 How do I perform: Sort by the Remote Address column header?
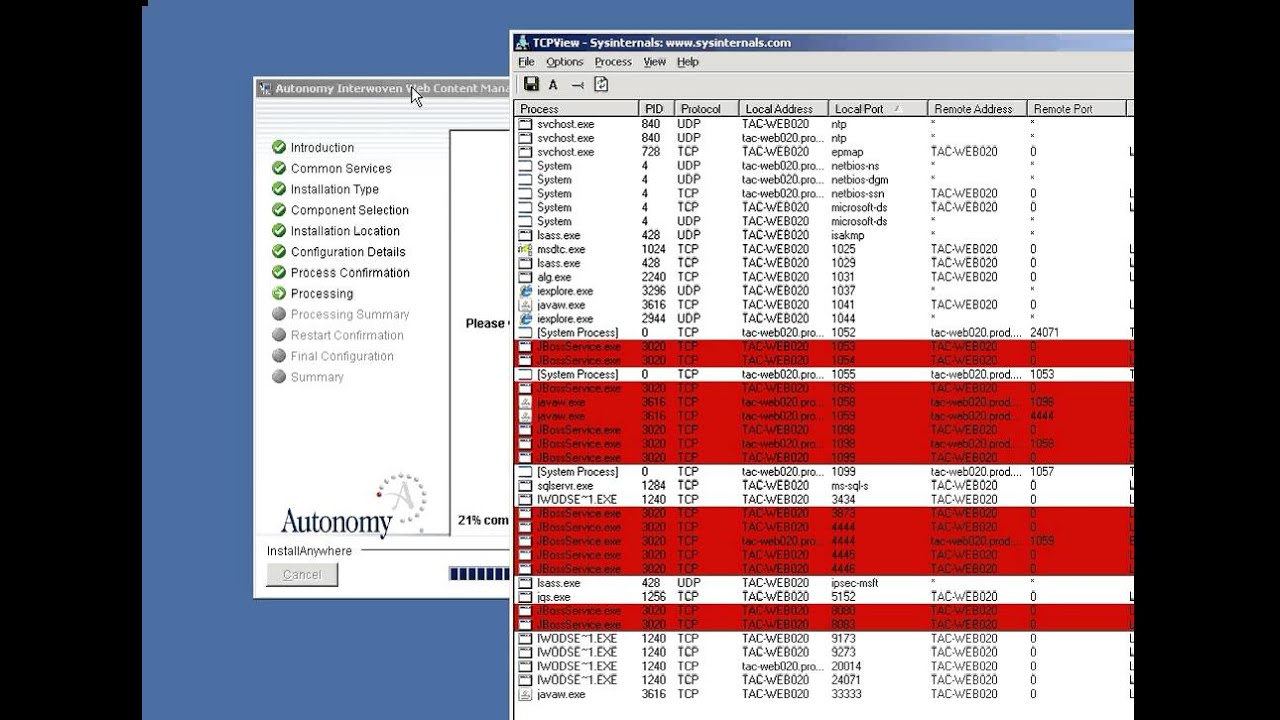(x=978, y=109)
